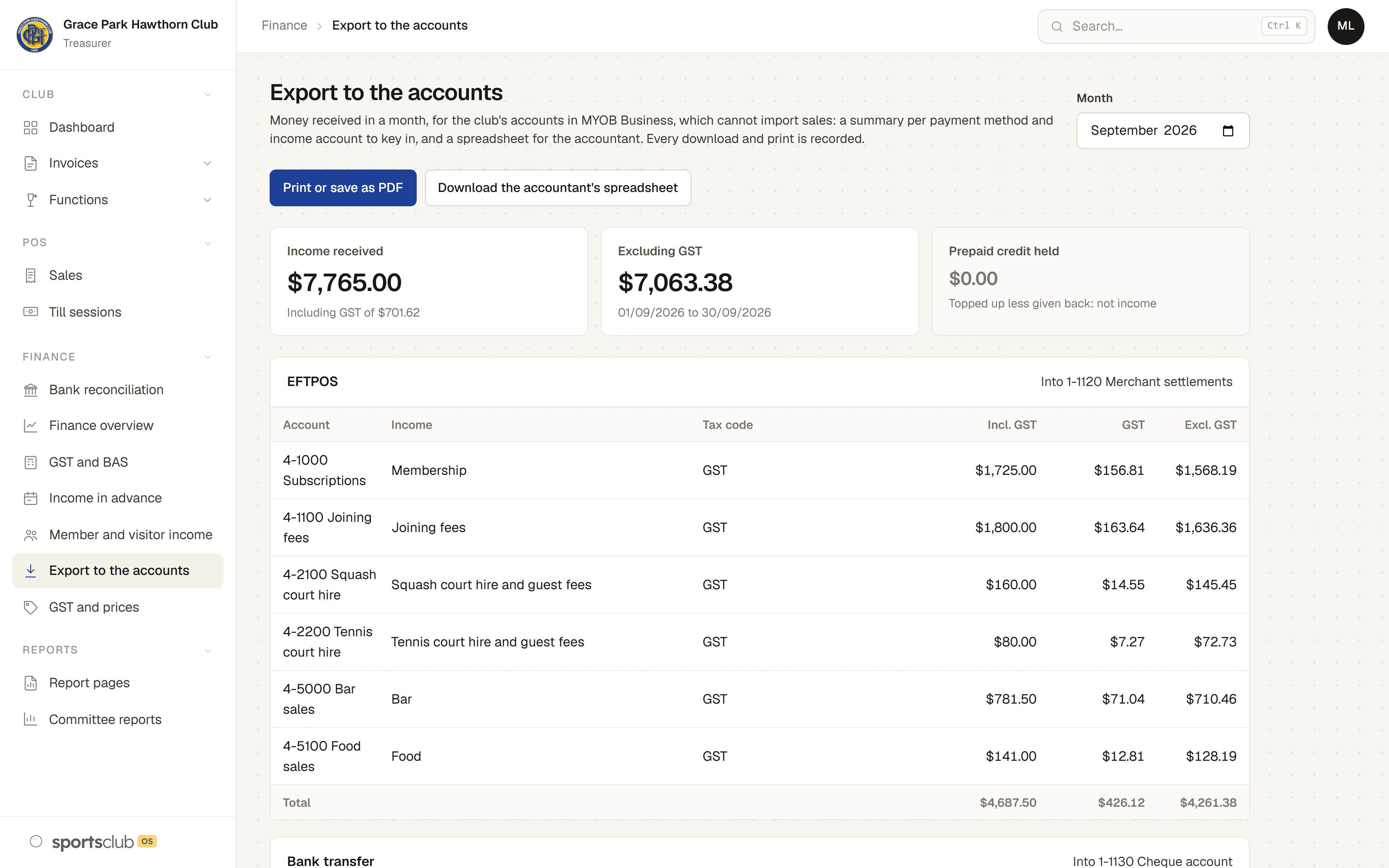Click the magnifier icon in search
The image size is (1389, 868).
pyautogui.click(x=1057, y=27)
